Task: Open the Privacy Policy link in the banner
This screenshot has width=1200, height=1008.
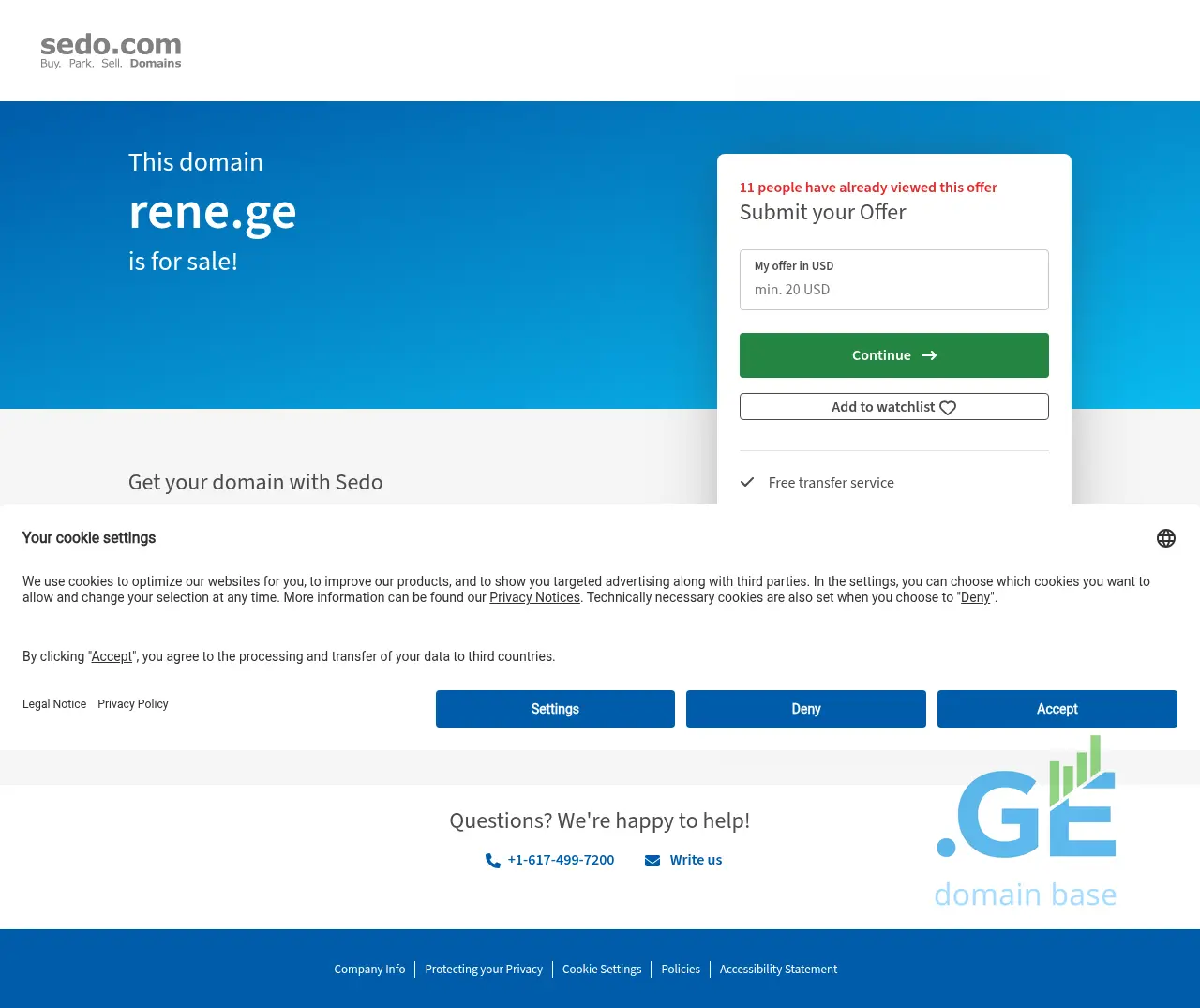Action: (133, 704)
